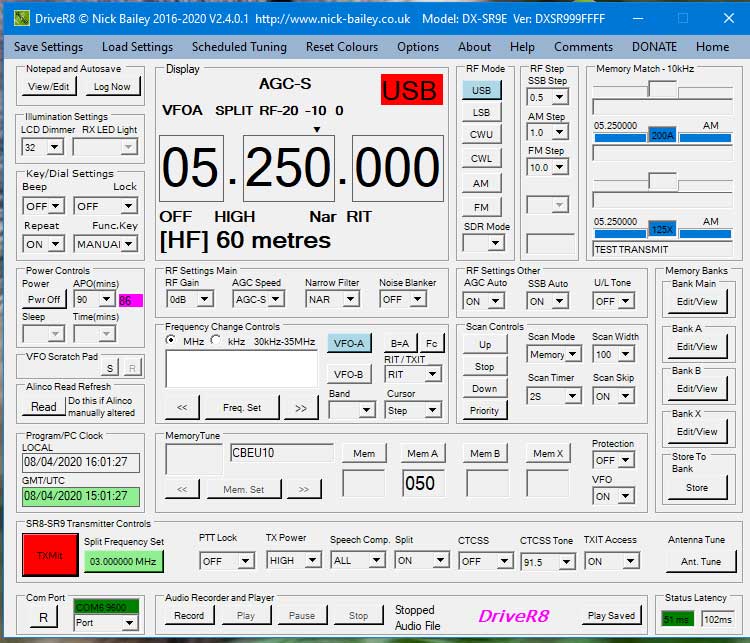The height and width of the screenshot is (643, 750).
Task: Click the CBEU10 memory name field
Action: pos(282,453)
